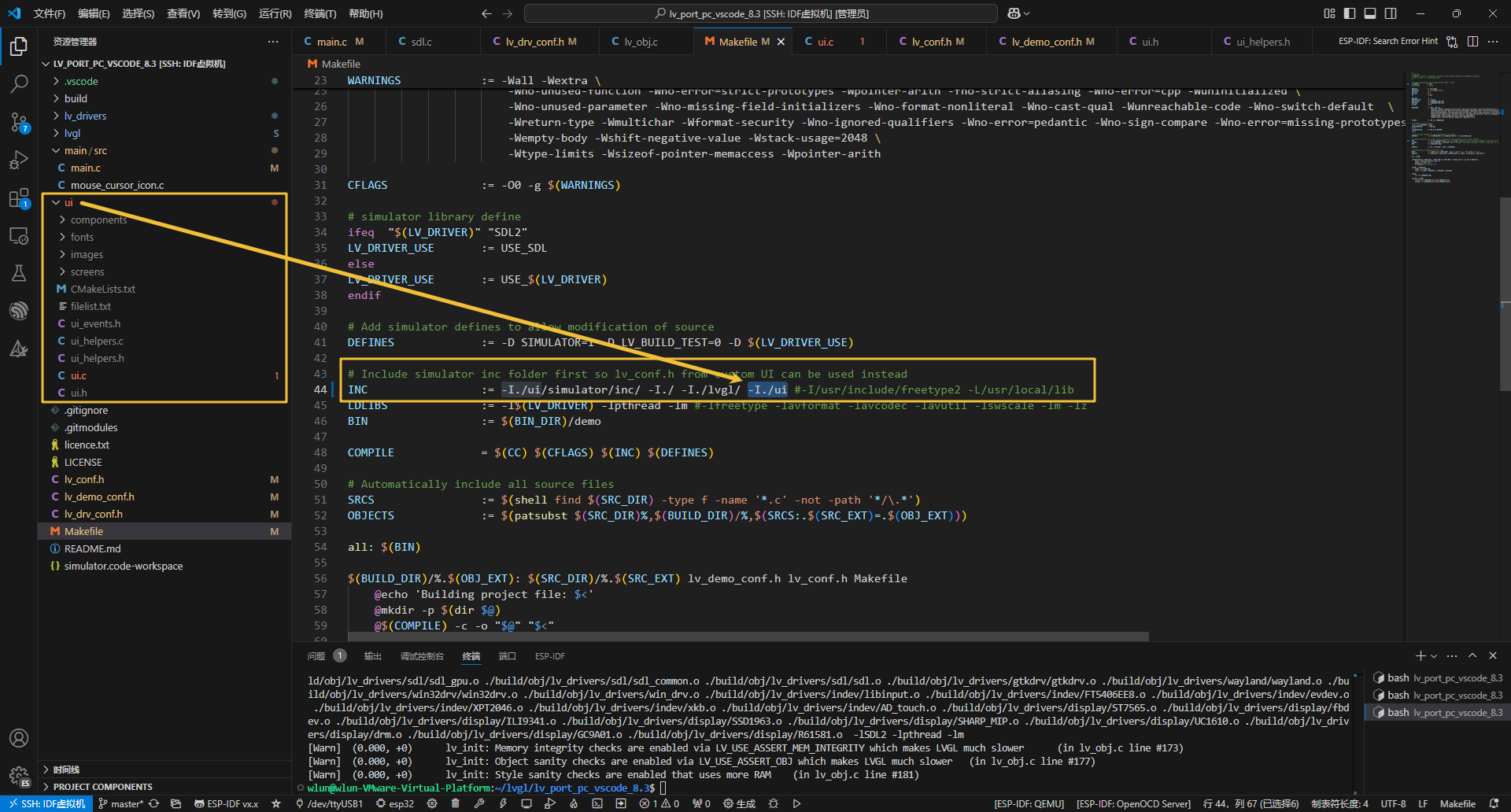Collapse the ui folder

point(164,202)
